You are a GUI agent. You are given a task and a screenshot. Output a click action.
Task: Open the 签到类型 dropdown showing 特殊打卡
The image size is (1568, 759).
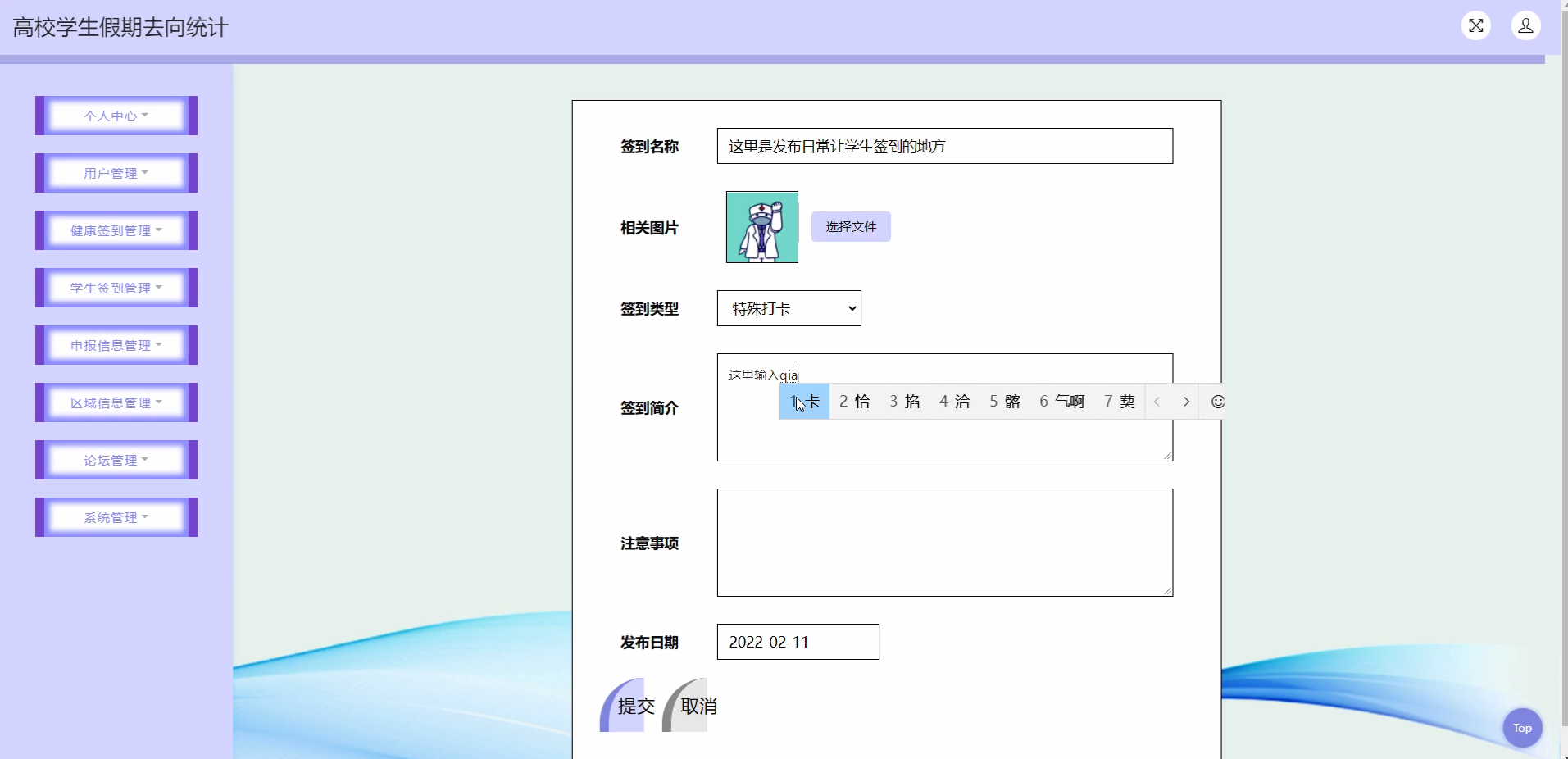(x=789, y=308)
